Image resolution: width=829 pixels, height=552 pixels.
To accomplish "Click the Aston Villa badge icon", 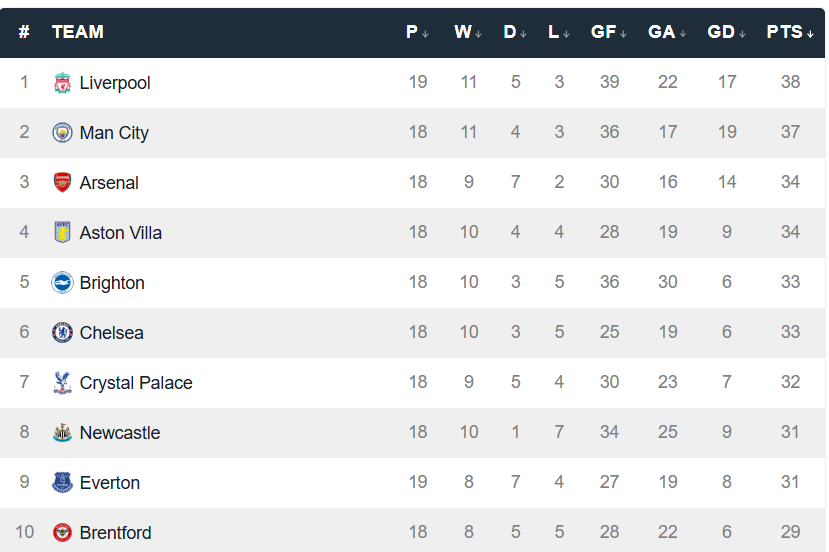I will pos(63,233).
